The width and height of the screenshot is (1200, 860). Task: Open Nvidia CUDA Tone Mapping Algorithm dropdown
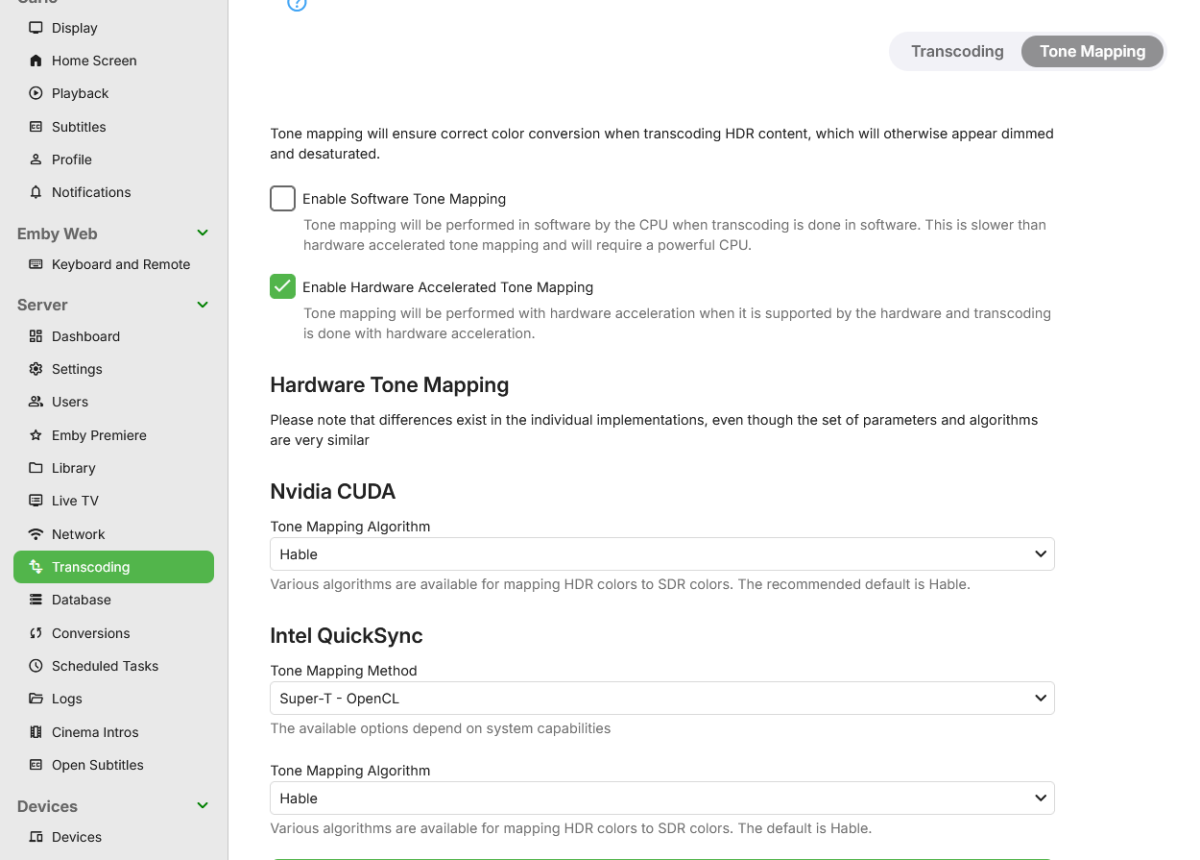[x=661, y=554]
